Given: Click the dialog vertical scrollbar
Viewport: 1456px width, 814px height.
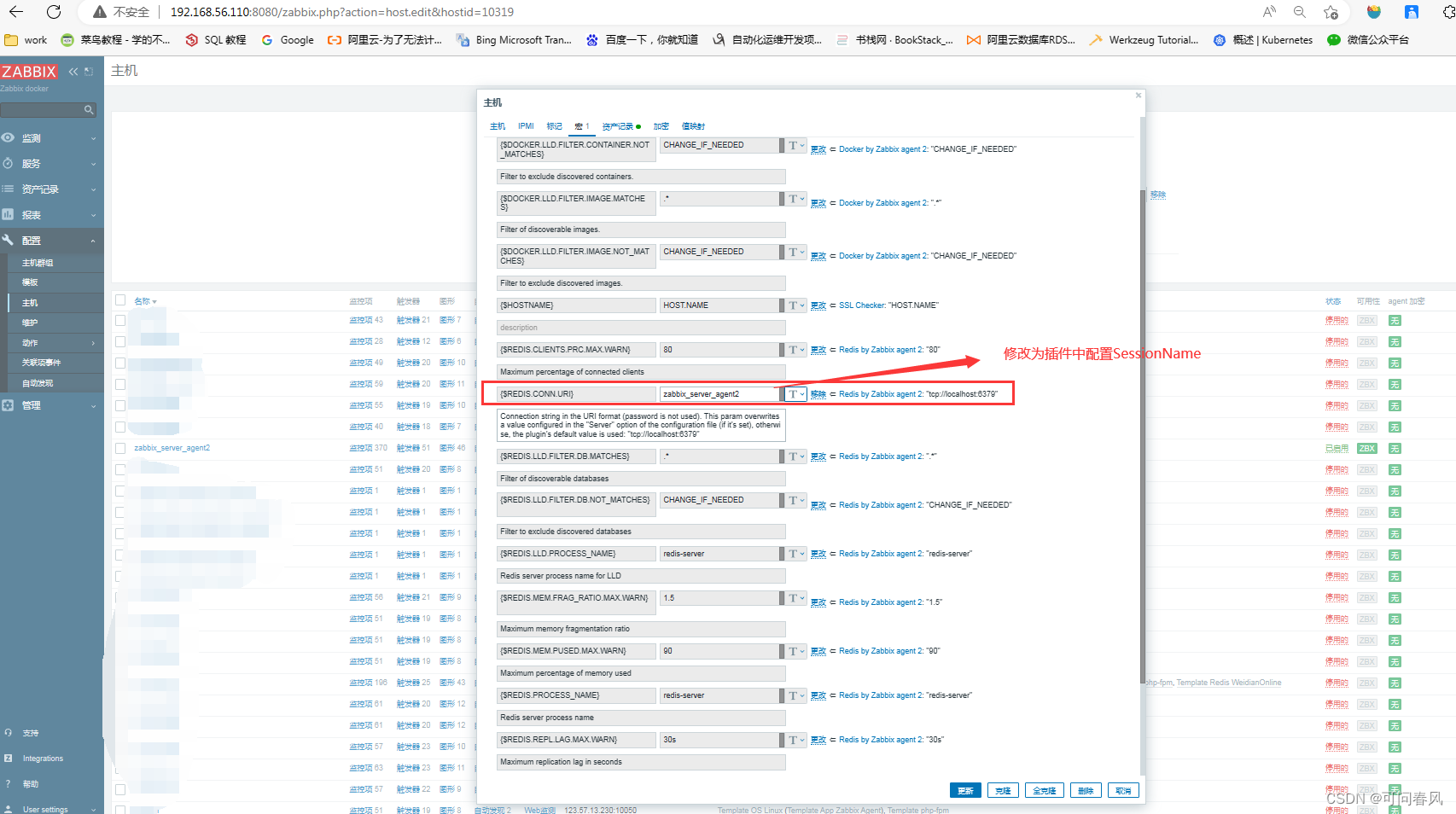Looking at the screenshot, I should click(1143, 435).
